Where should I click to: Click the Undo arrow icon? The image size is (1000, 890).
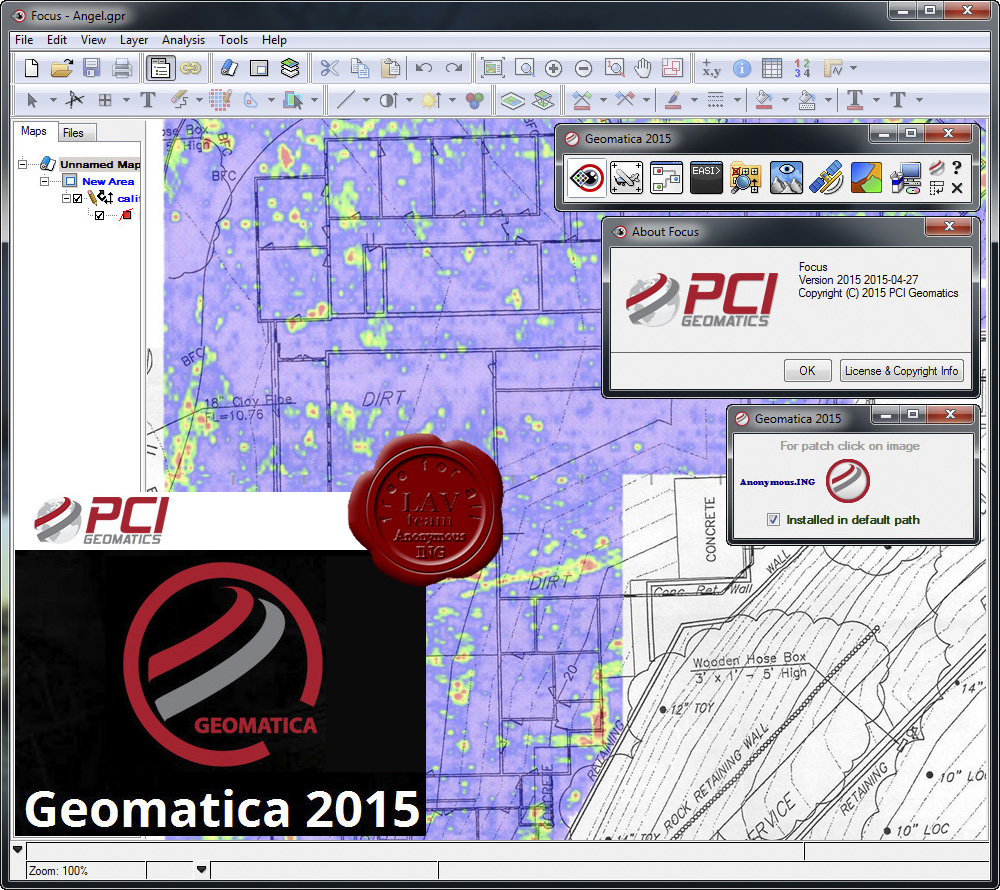point(423,68)
